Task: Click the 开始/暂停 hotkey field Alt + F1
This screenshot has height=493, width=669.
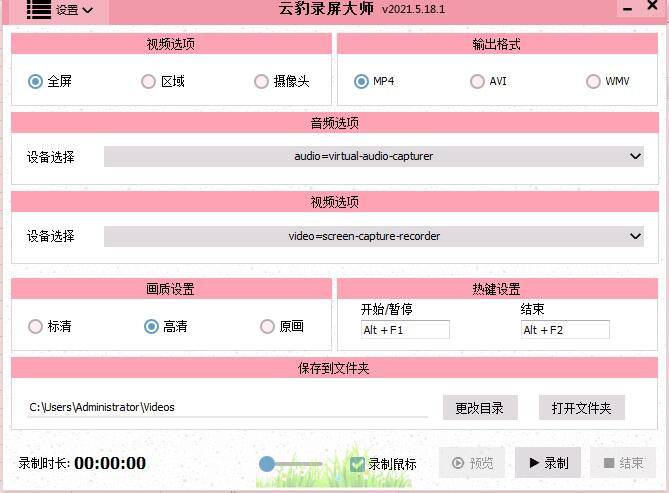Action: [405, 330]
